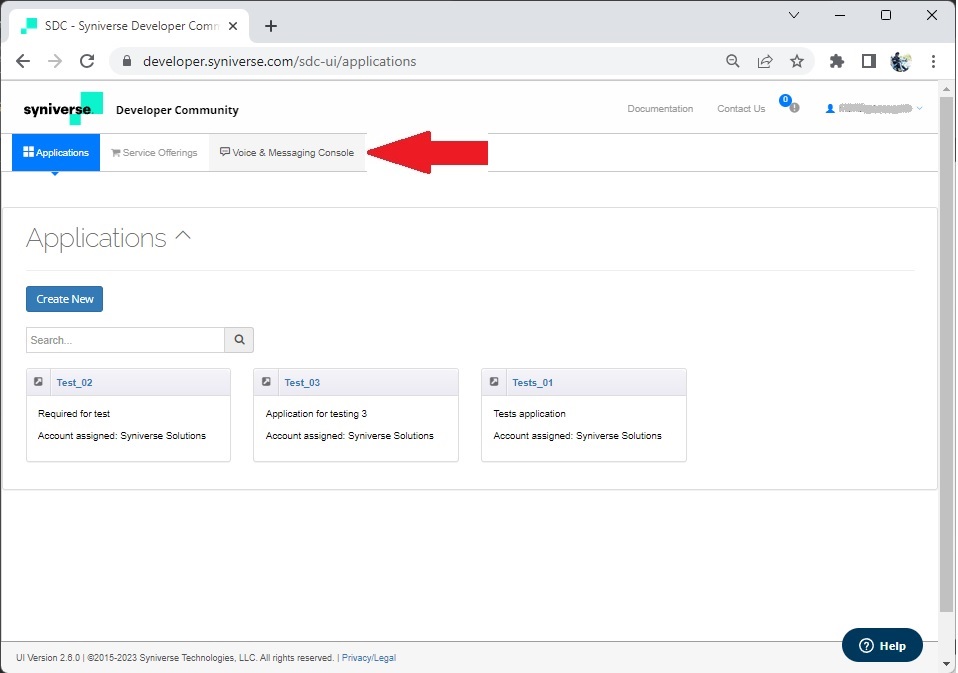The height and width of the screenshot is (673, 958).
Task: Reload the page using the refresh icon
Action: 87,61
